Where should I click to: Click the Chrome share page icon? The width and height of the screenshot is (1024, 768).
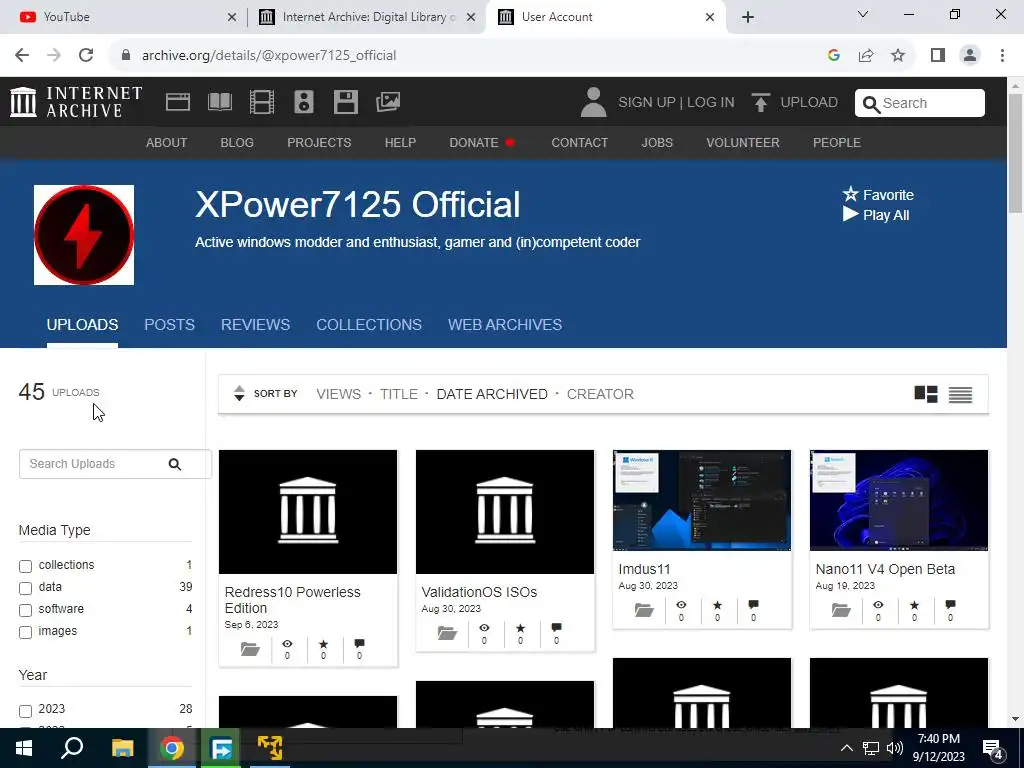pyautogui.click(x=866, y=56)
